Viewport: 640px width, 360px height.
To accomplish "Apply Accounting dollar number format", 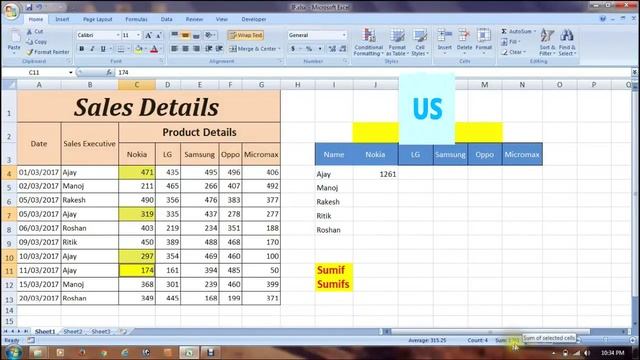I will (x=293, y=49).
